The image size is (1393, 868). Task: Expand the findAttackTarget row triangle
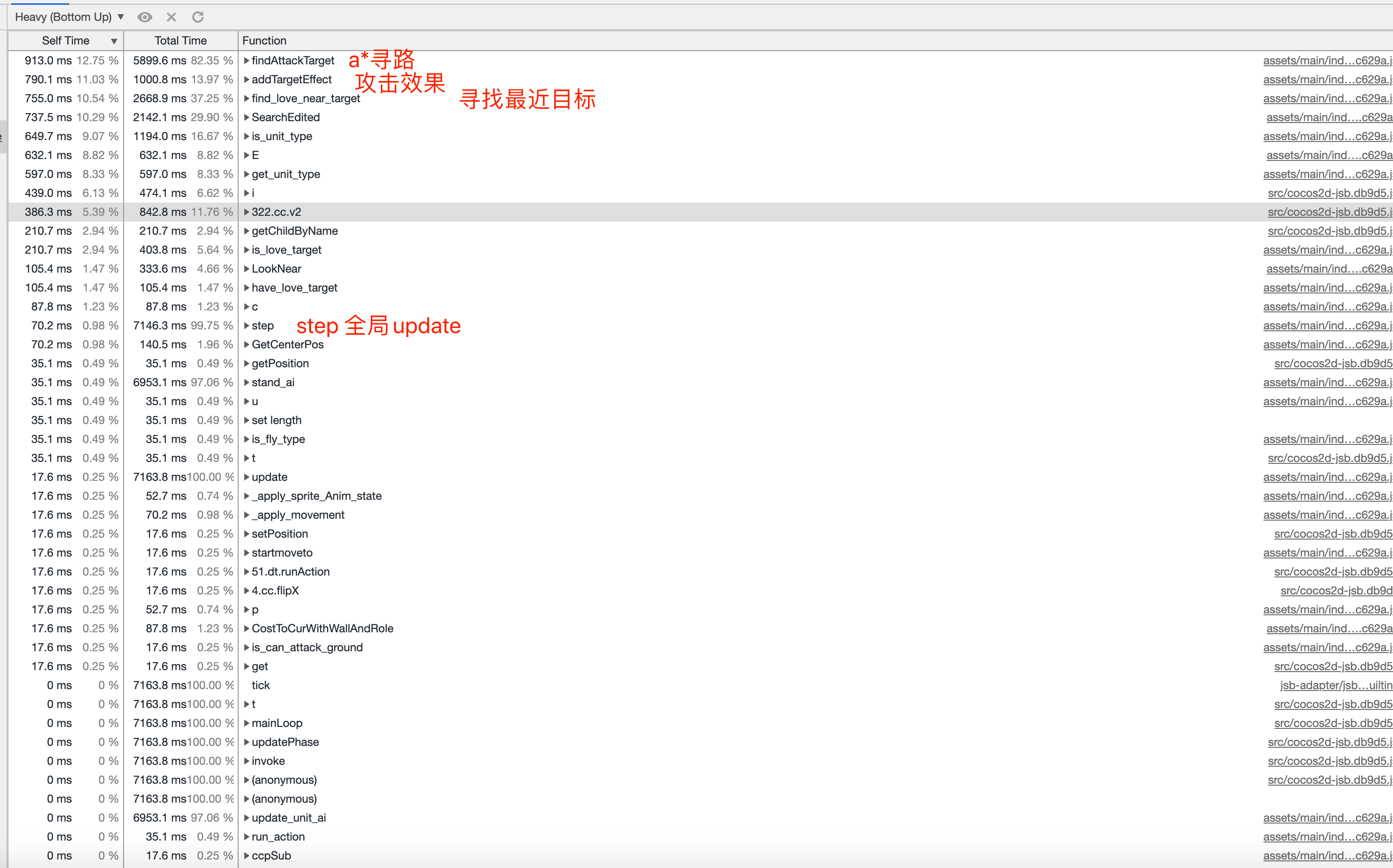[x=246, y=61]
